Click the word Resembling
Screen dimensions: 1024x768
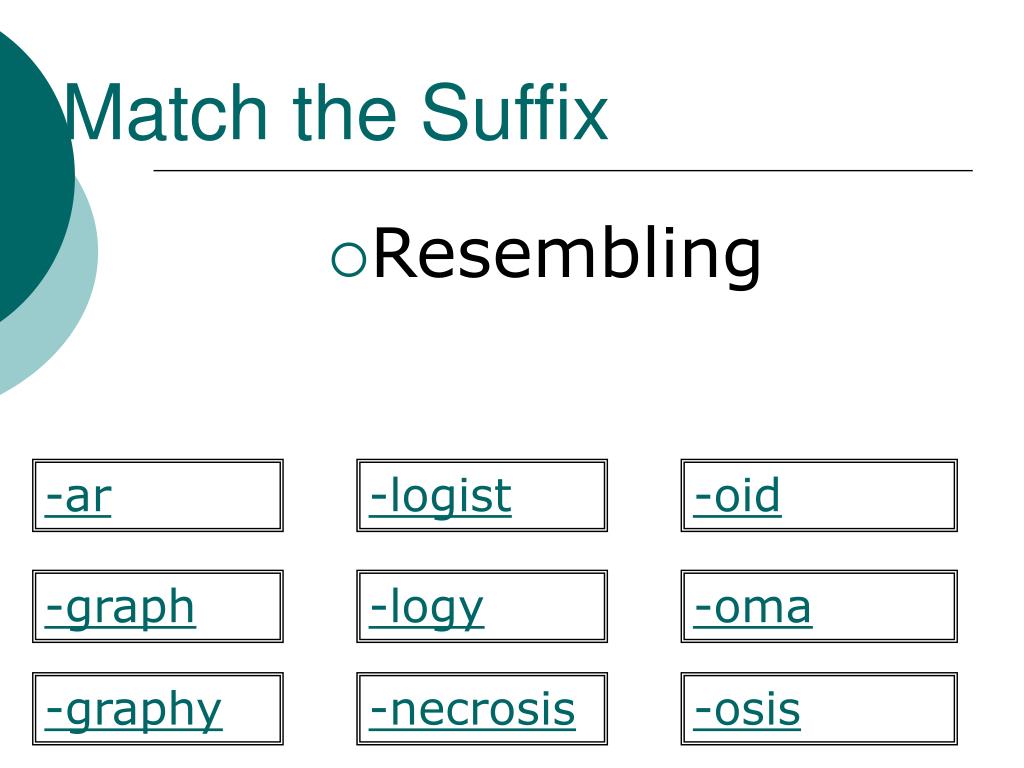coord(567,255)
